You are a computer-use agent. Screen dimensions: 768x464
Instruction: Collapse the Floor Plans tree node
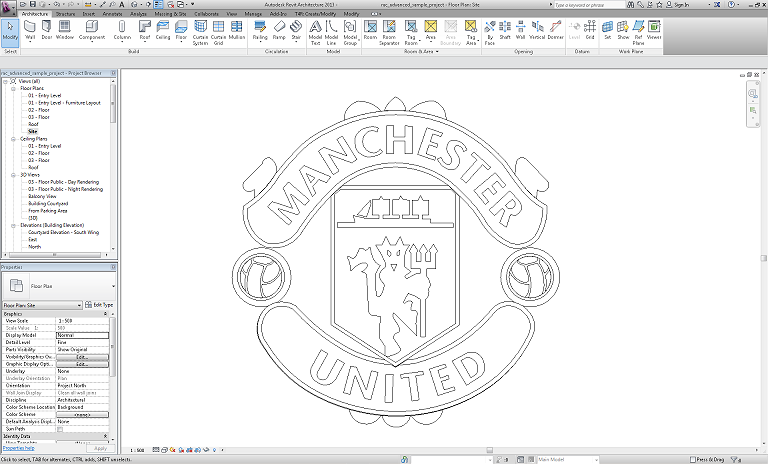pyautogui.click(x=13, y=89)
